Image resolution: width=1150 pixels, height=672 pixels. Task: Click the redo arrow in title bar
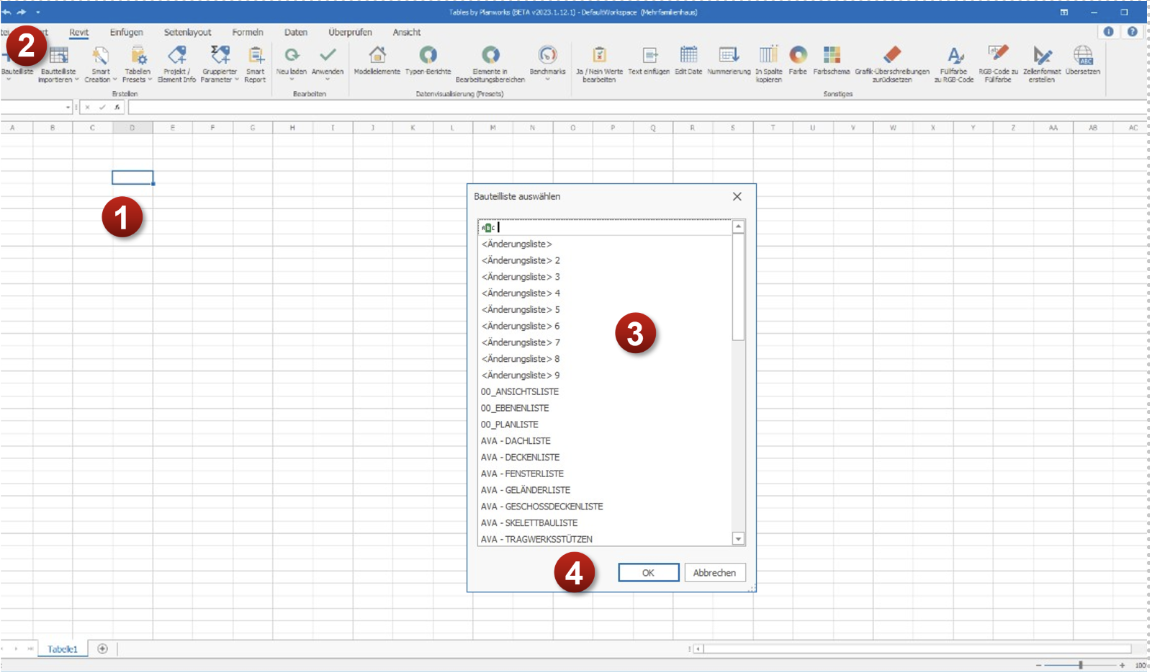tap(21, 12)
